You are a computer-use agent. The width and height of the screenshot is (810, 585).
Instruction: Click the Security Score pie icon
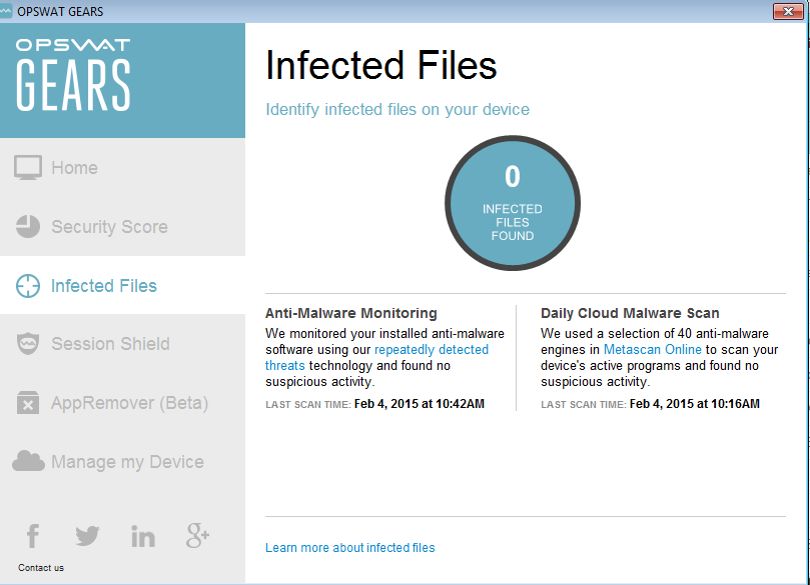pyautogui.click(x=28, y=226)
